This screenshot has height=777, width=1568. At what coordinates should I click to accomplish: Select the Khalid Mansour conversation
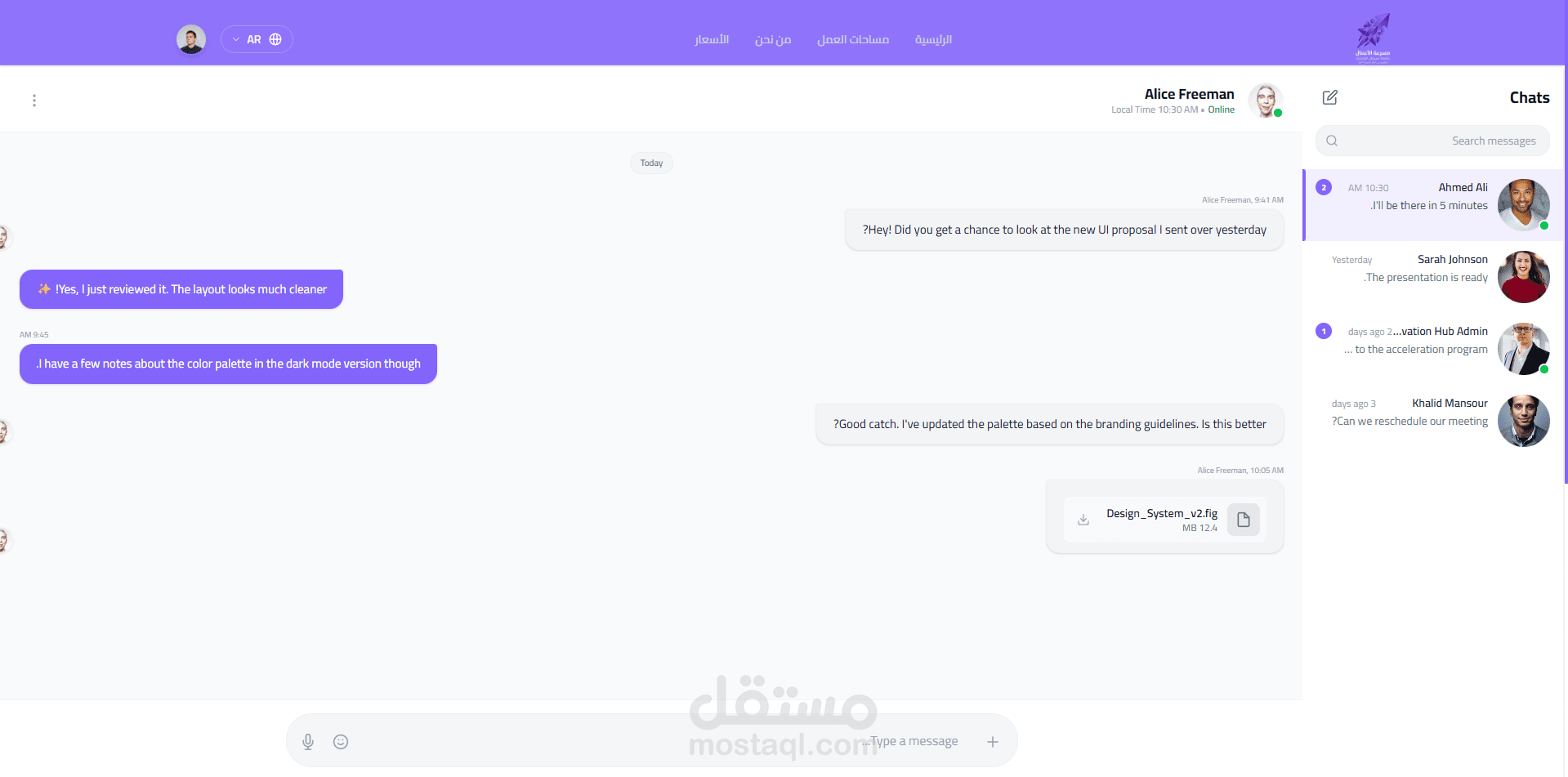[x=1433, y=421]
